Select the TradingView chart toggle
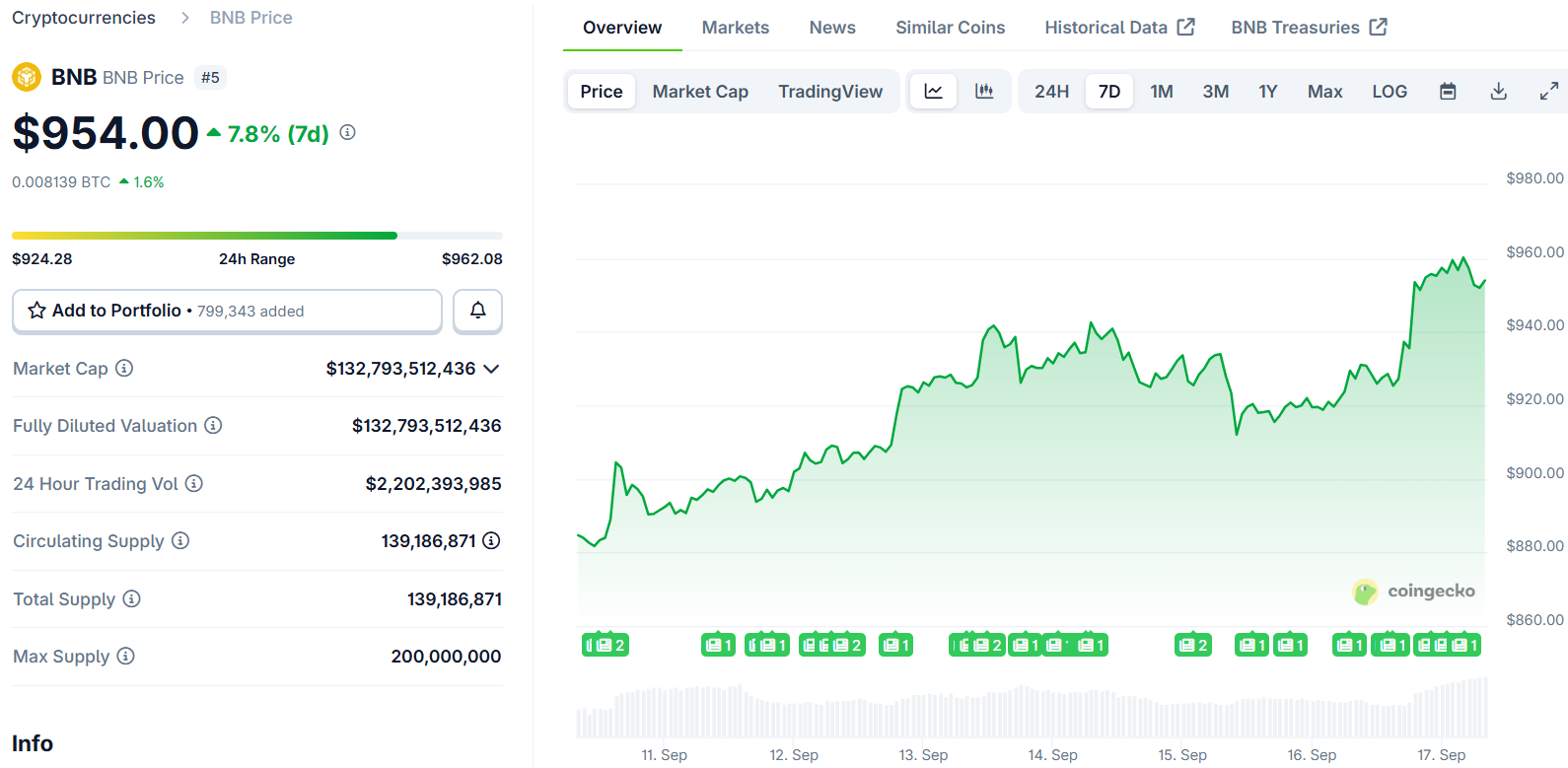The image size is (1568, 768). [x=830, y=92]
